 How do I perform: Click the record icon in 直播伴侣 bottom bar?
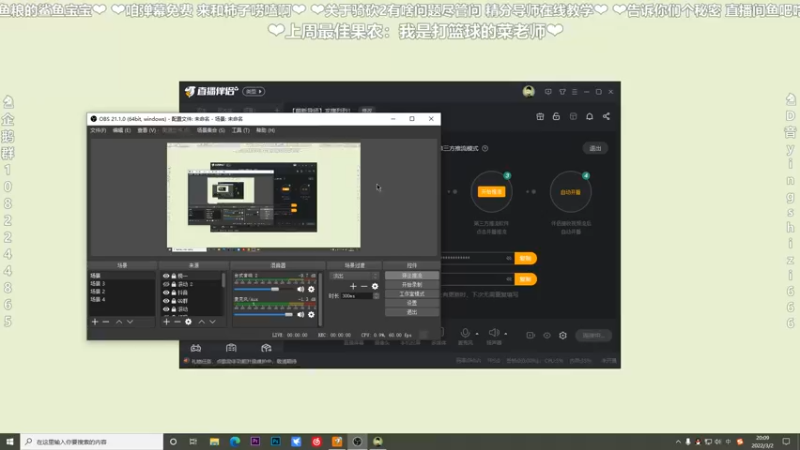click(x=531, y=335)
